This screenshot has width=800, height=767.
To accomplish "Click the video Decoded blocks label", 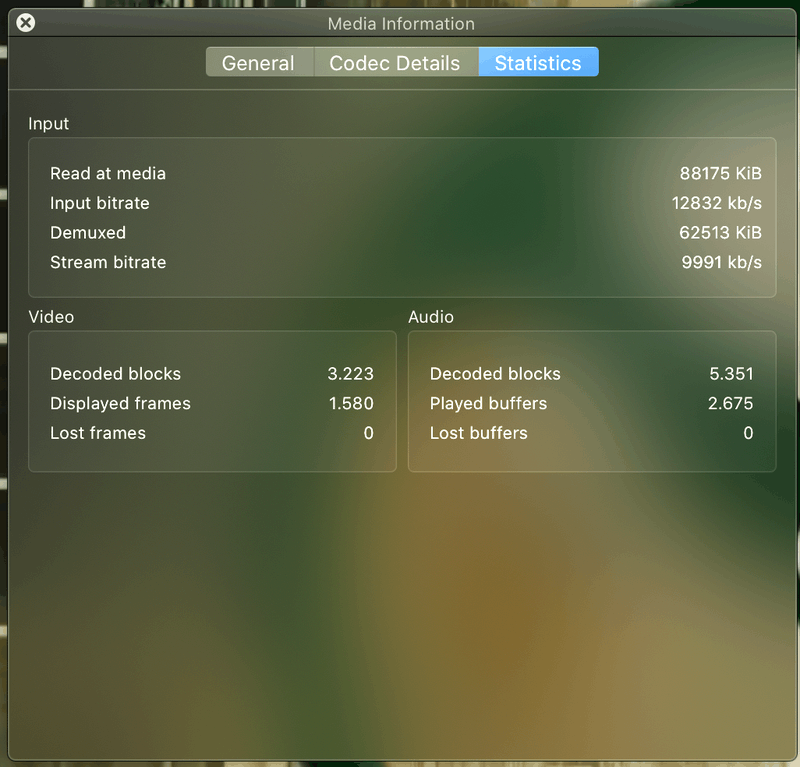I will coord(115,374).
